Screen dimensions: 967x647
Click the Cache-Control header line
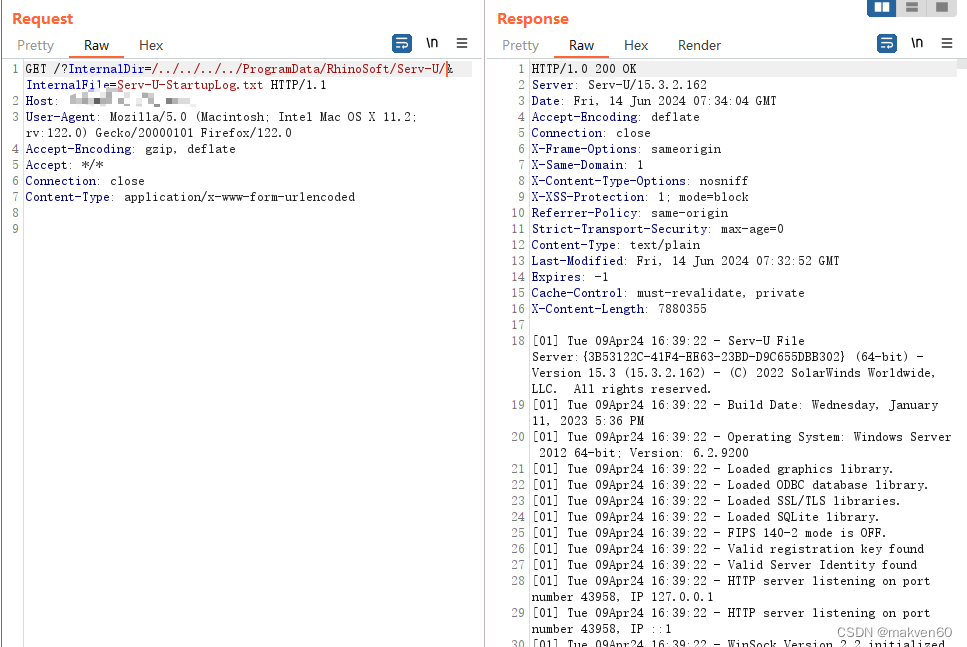coord(668,293)
